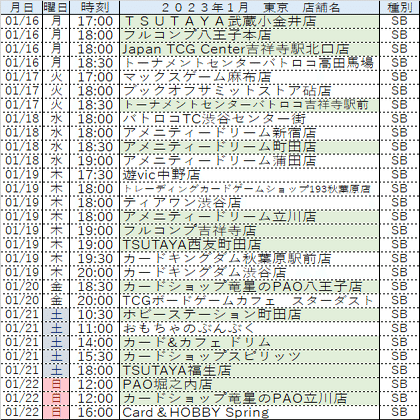Select the PAO堀之内店 store cell
This screenshot has width=420, height=420.
249,385
